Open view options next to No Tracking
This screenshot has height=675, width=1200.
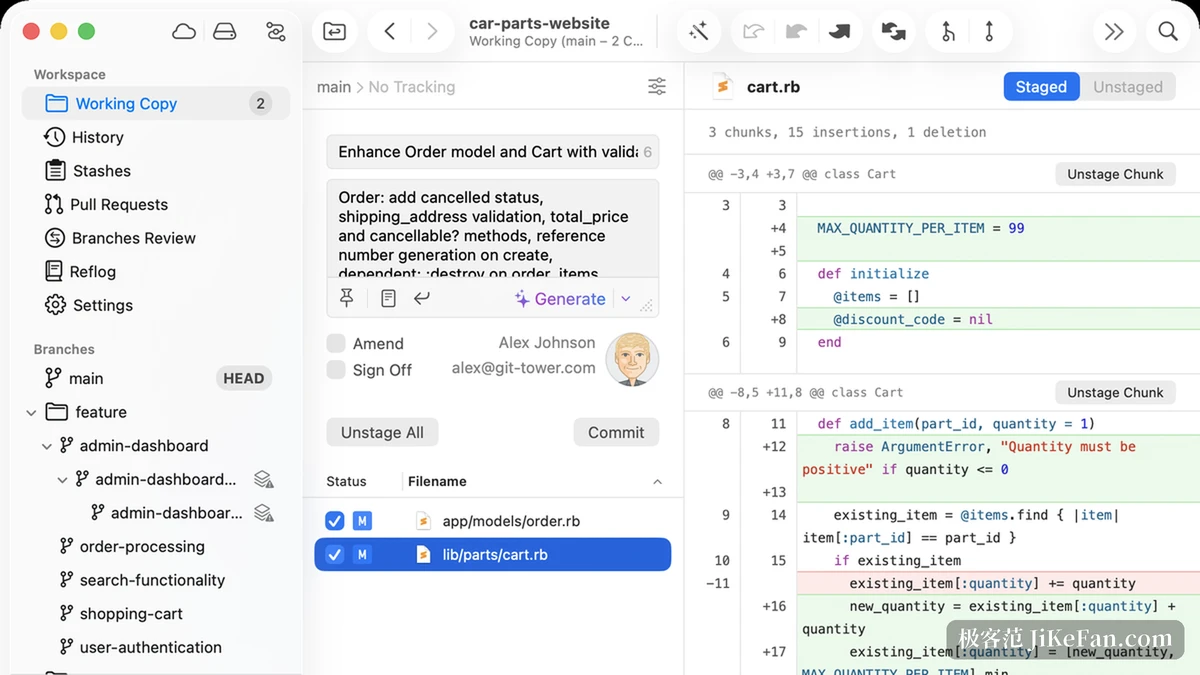pos(657,87)
